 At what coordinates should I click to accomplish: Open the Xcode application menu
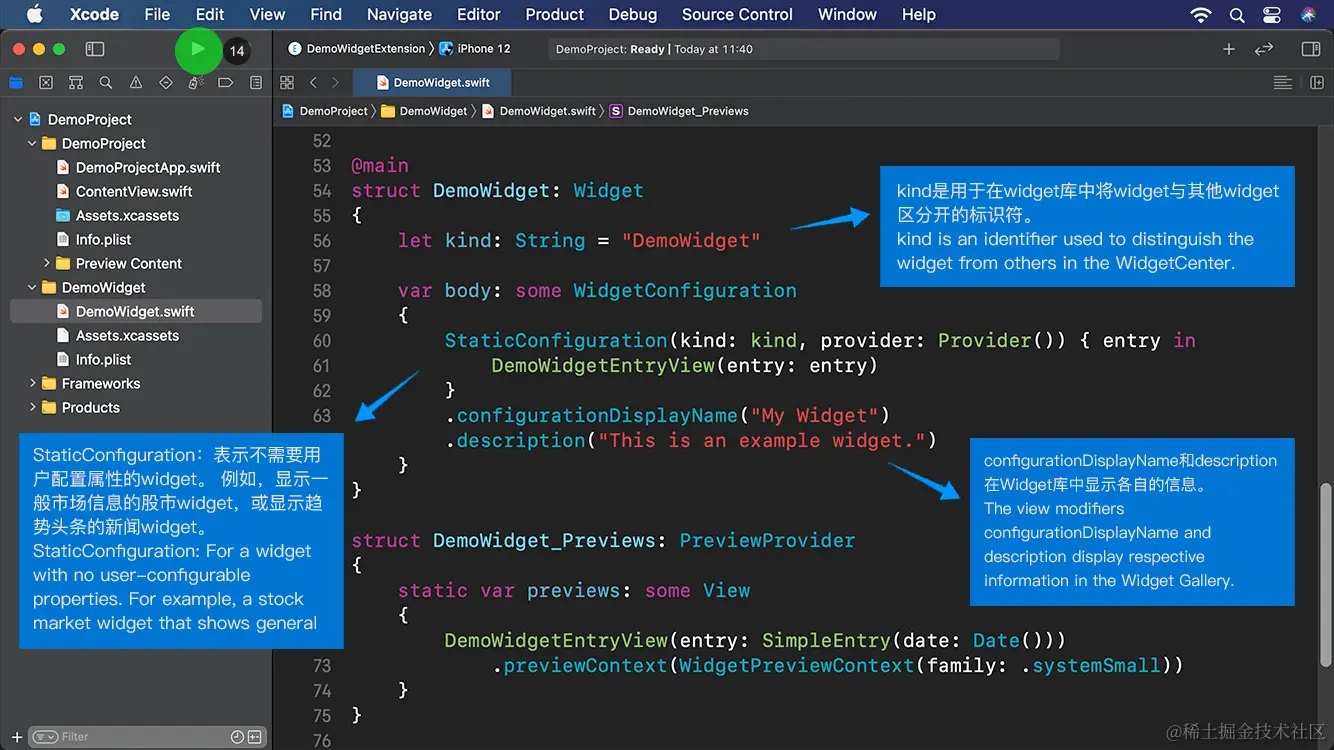point(94,14)
